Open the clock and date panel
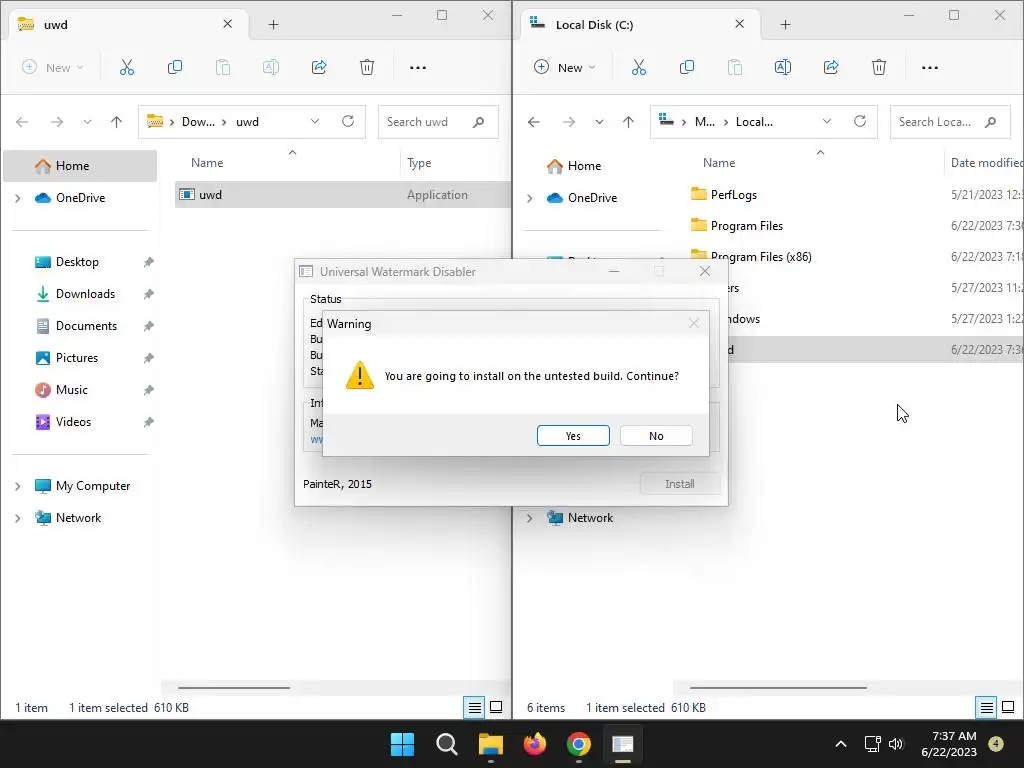The height and width of the screenshot is (768, 1024). [x=949, y=744]
